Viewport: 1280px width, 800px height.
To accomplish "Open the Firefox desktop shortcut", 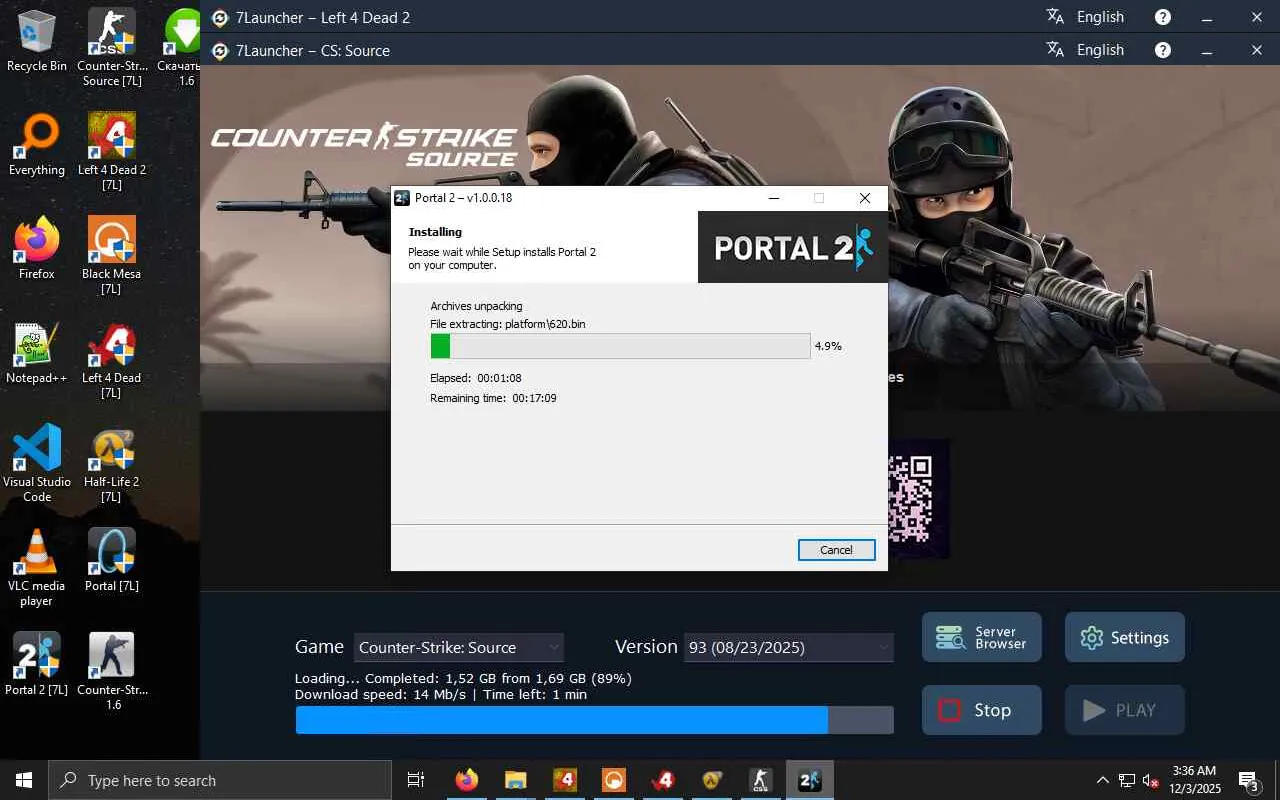I will pos(37,249).
